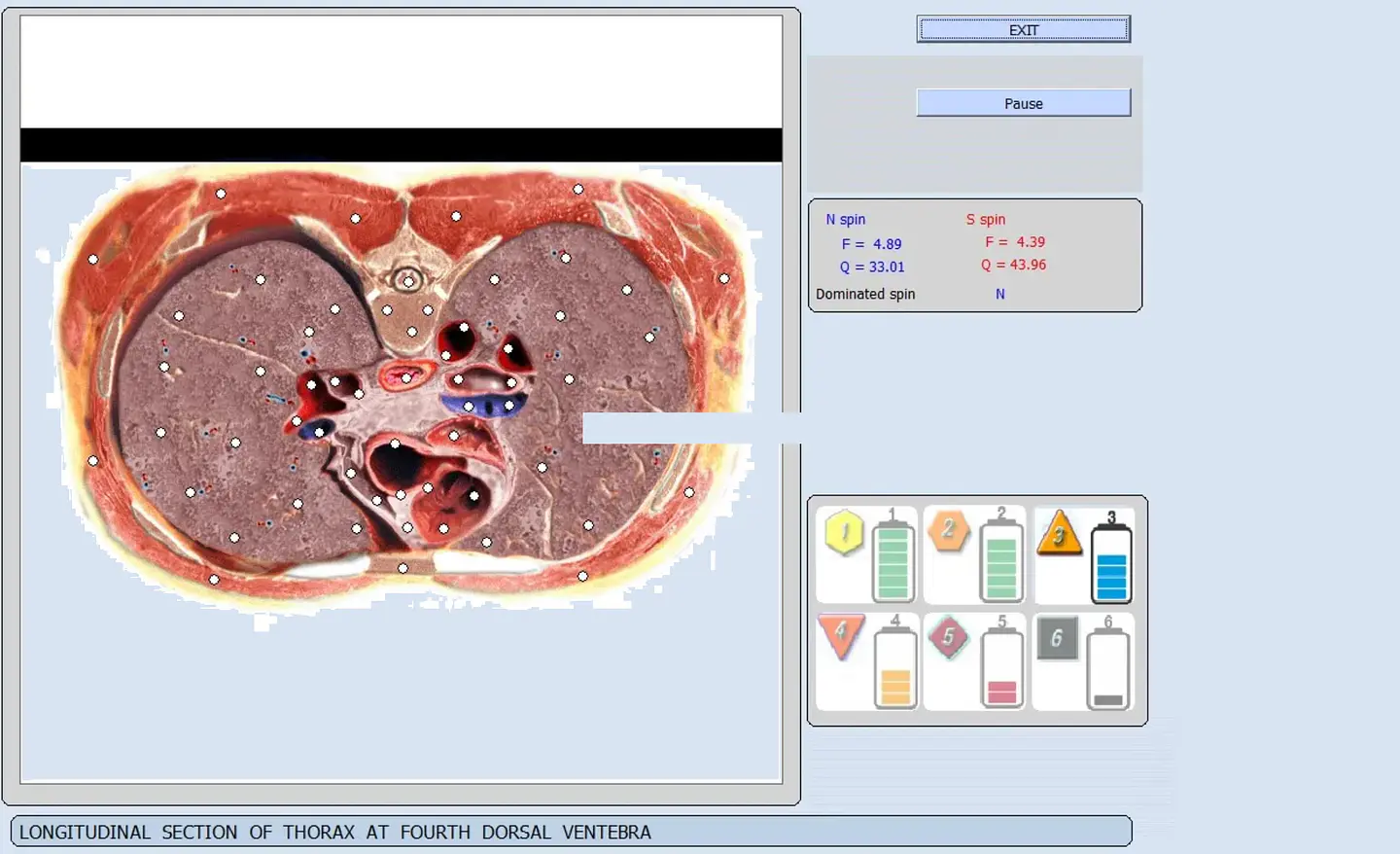Viewport: 1400px width, 854px height.
Task: Click the thorax section title bar text
Action: click(335, 832)
